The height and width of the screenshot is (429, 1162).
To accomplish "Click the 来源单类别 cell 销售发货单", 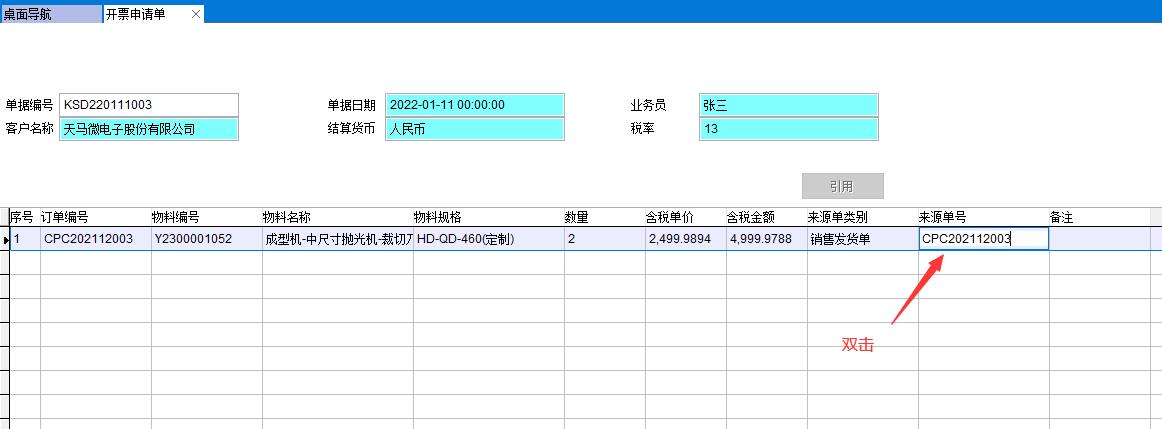I will click(x=862, y=239).
